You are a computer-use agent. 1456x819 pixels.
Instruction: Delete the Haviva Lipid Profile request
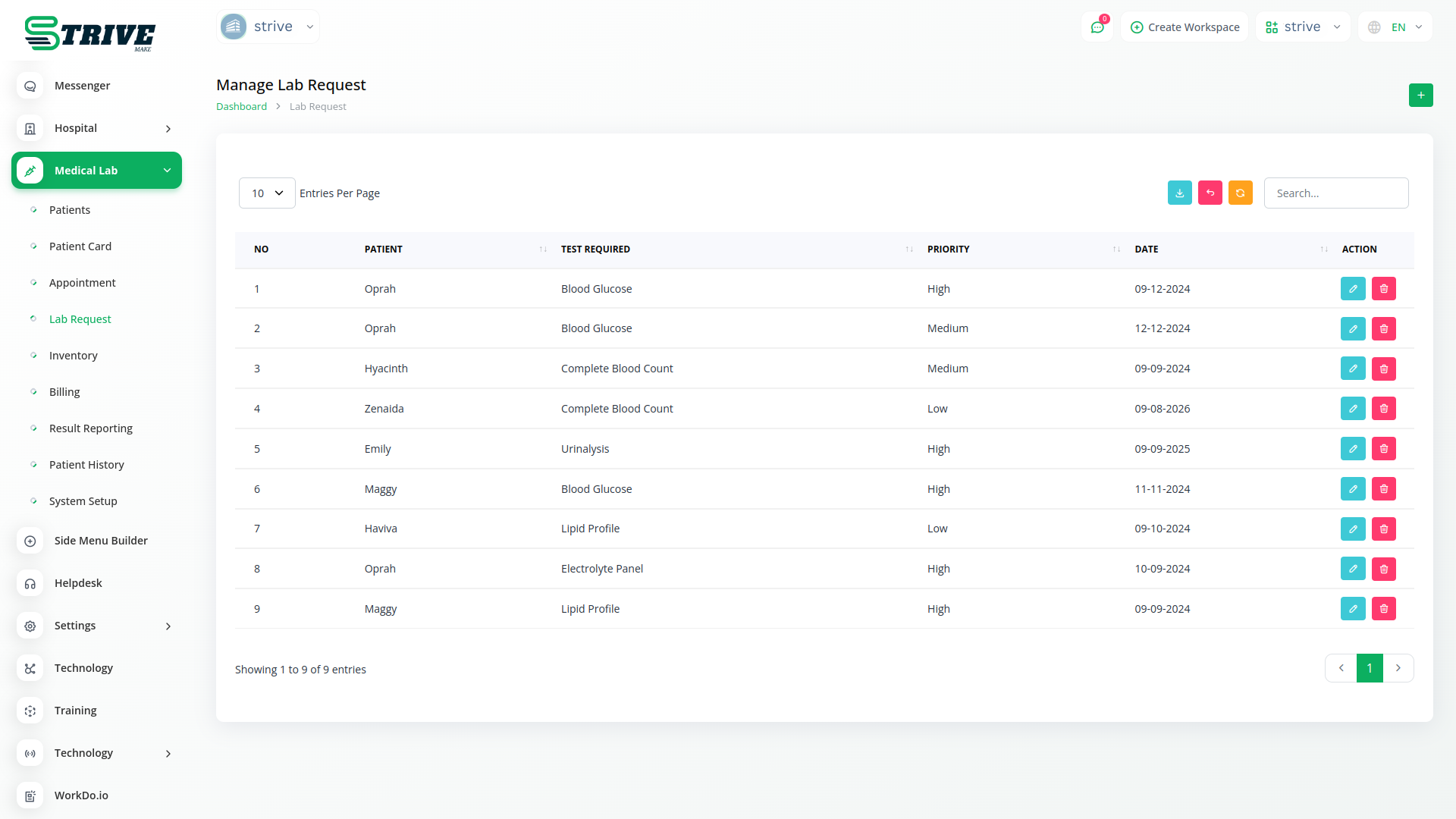coord(1383,529)
